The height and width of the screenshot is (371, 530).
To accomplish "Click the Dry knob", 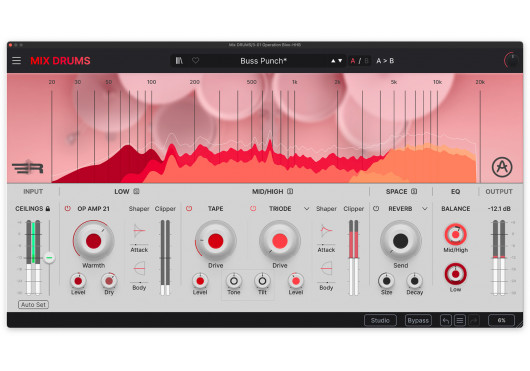I will pyautogui.click(x=109, y=281).
